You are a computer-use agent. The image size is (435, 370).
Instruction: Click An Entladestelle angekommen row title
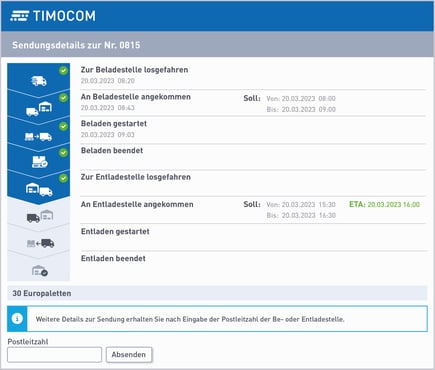pos(137,204)
